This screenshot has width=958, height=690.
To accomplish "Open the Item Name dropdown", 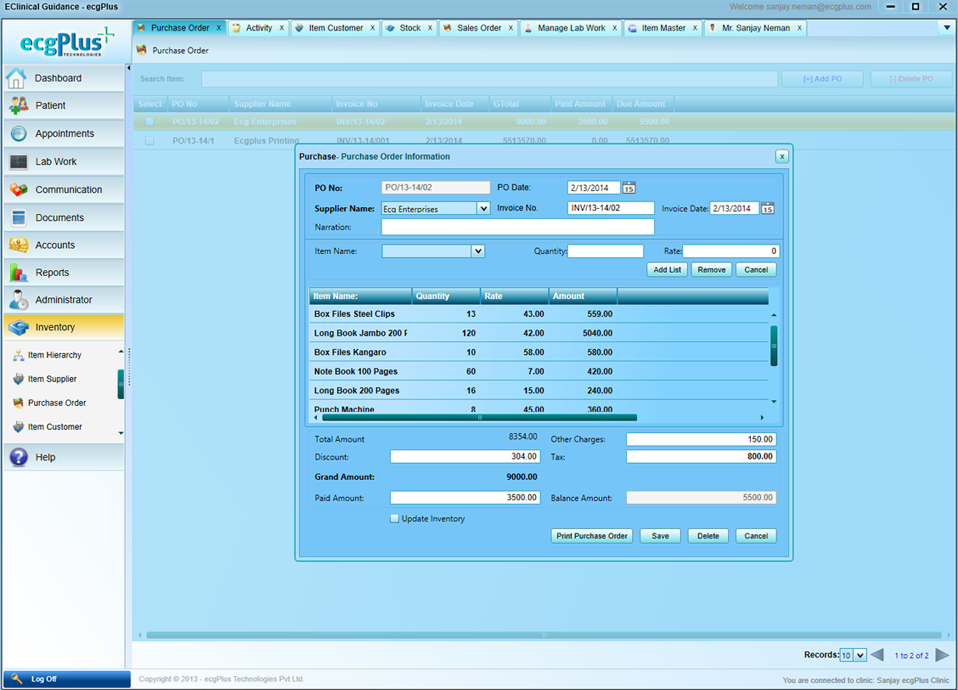I will [477, 252].
